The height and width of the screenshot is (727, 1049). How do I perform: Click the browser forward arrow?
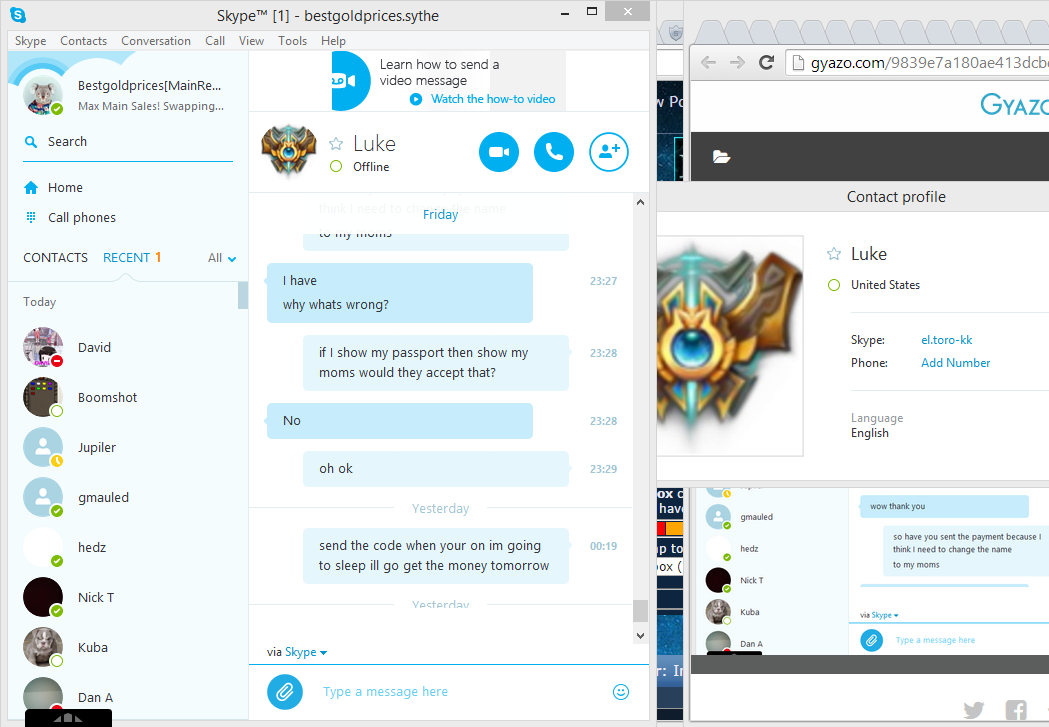click(737, 63)
